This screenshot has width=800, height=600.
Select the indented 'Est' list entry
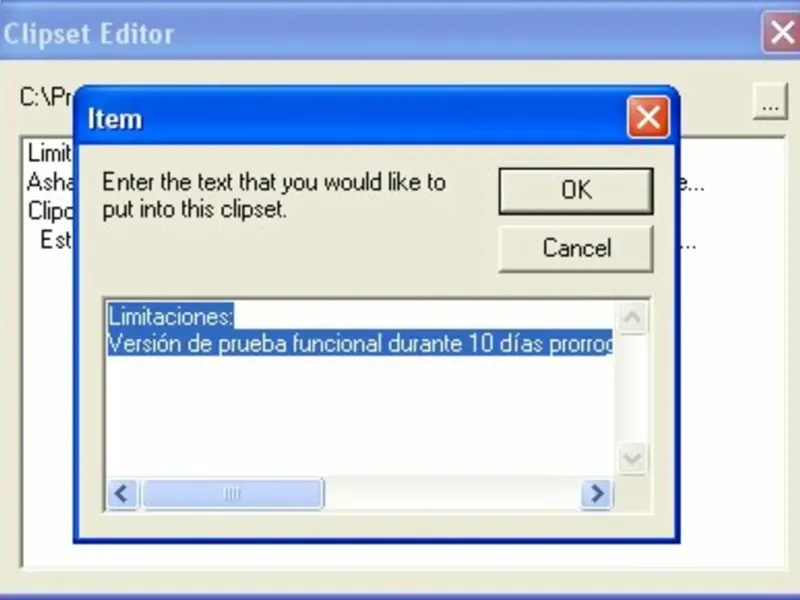tap(55, 240)
